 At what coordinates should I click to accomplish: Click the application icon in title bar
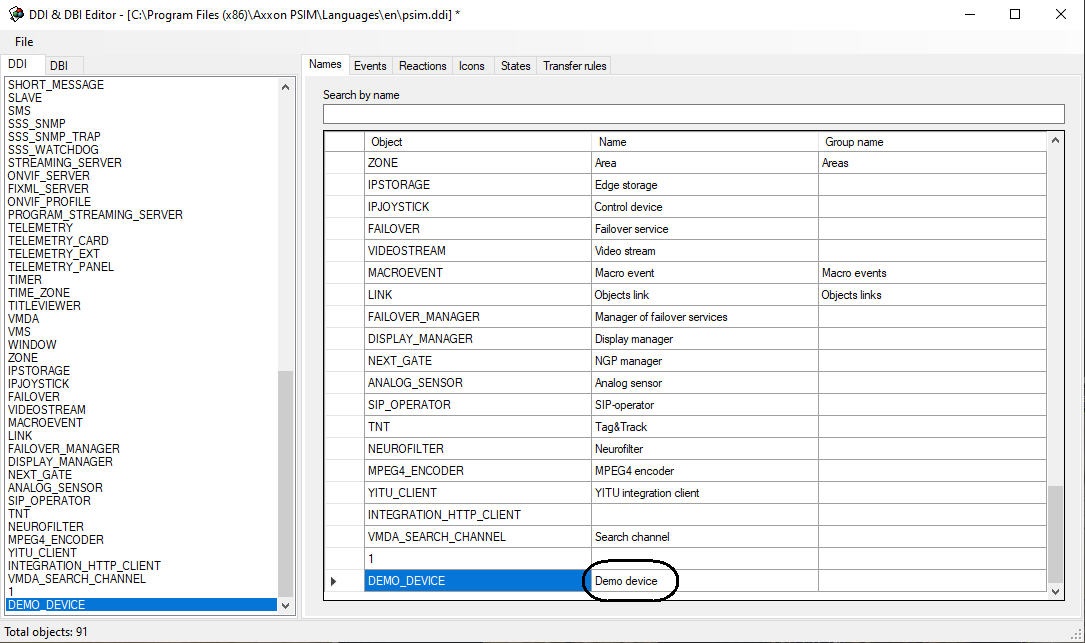point(16,14)
